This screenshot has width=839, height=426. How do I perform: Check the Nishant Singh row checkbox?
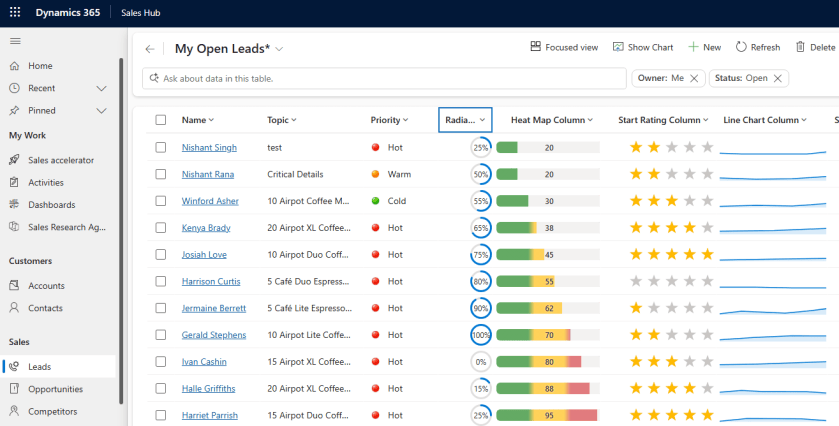tap(161, 147)
